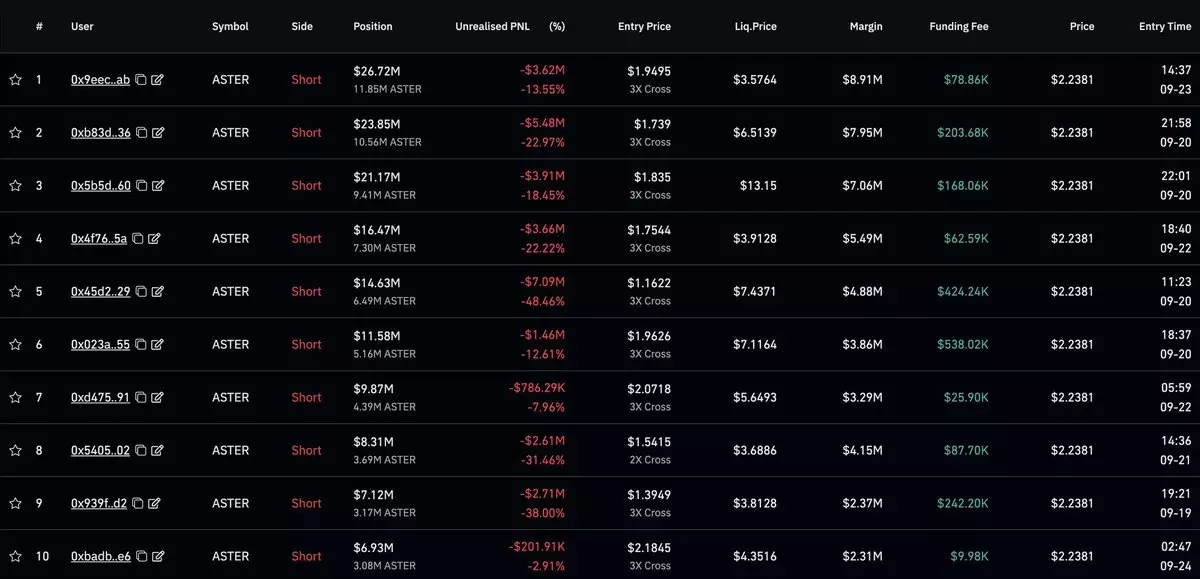This screenshot has height=579, width=1200.
Task: Edit note for address 0x45d2..29
Action: (158, 292)
